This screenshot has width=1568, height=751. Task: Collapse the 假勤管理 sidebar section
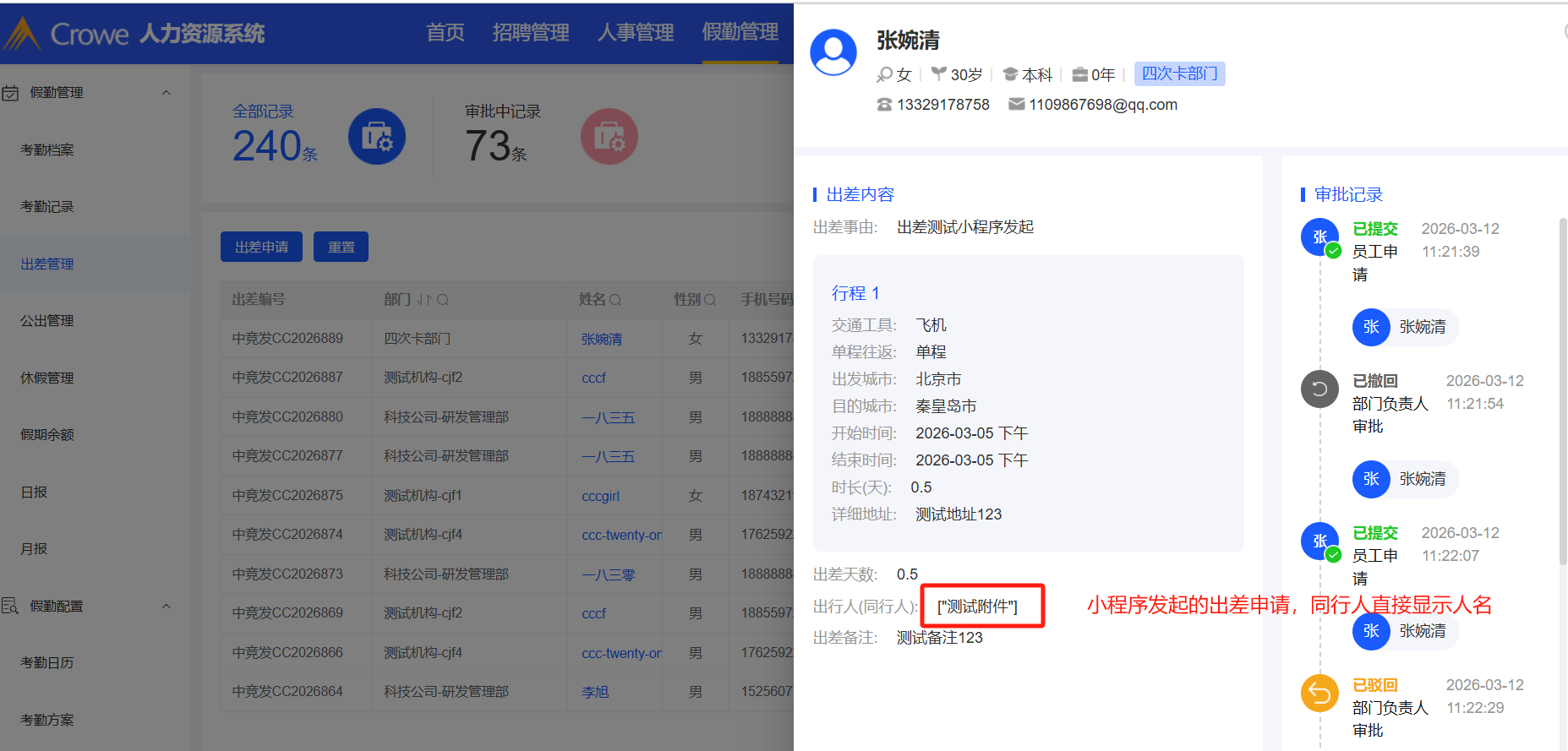tap(167, 93)
